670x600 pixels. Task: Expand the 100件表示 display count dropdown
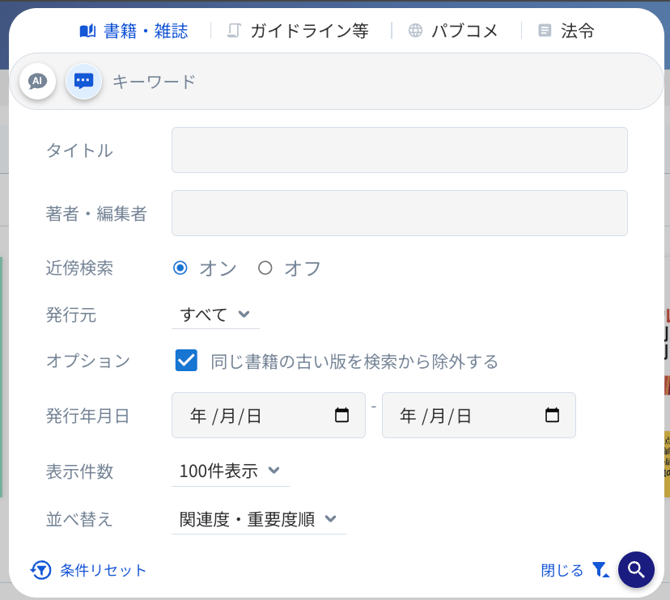(x=230, y=470)
